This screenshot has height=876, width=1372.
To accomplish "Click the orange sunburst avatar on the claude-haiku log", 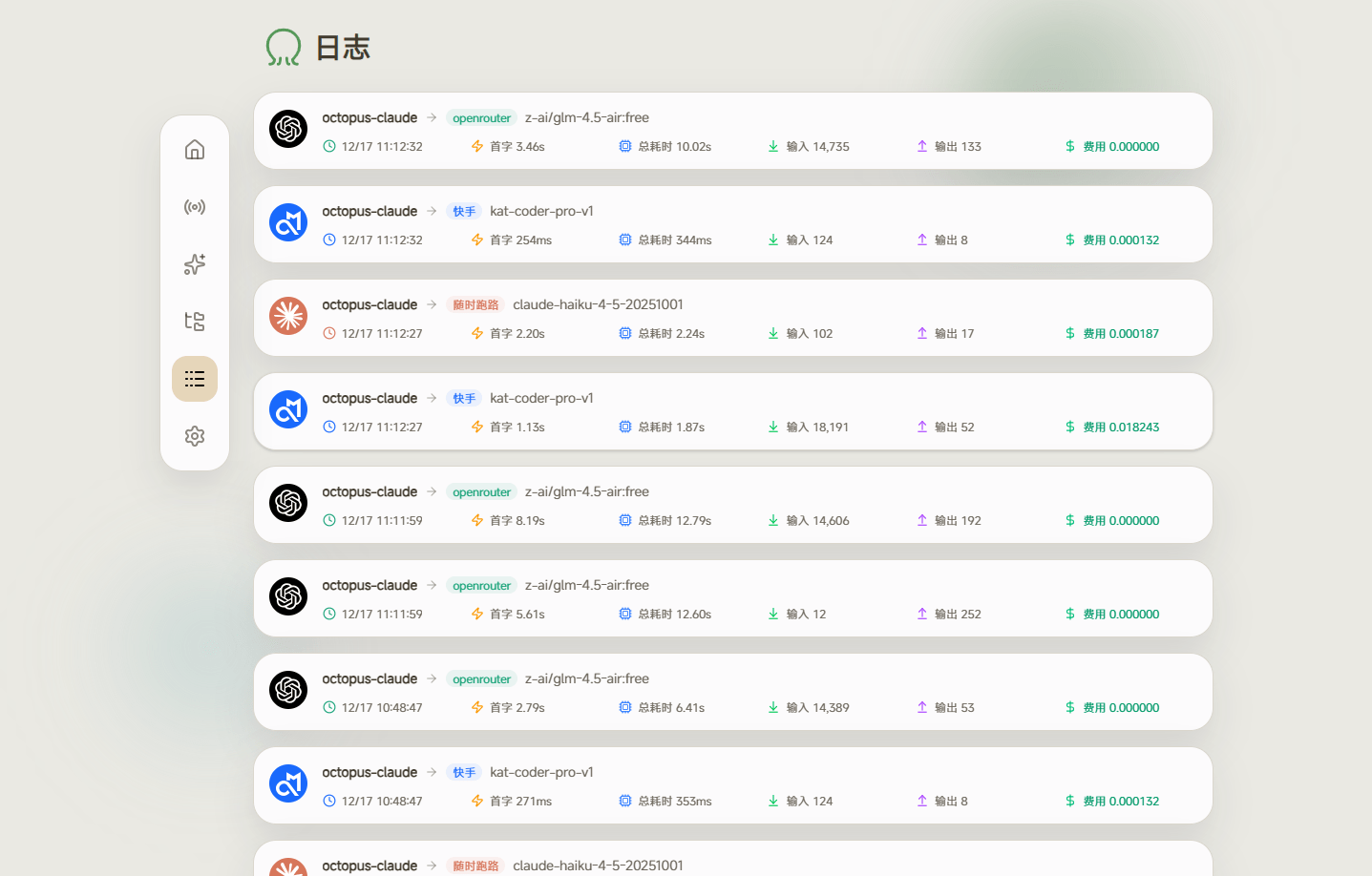I will (x=288, y=316).
